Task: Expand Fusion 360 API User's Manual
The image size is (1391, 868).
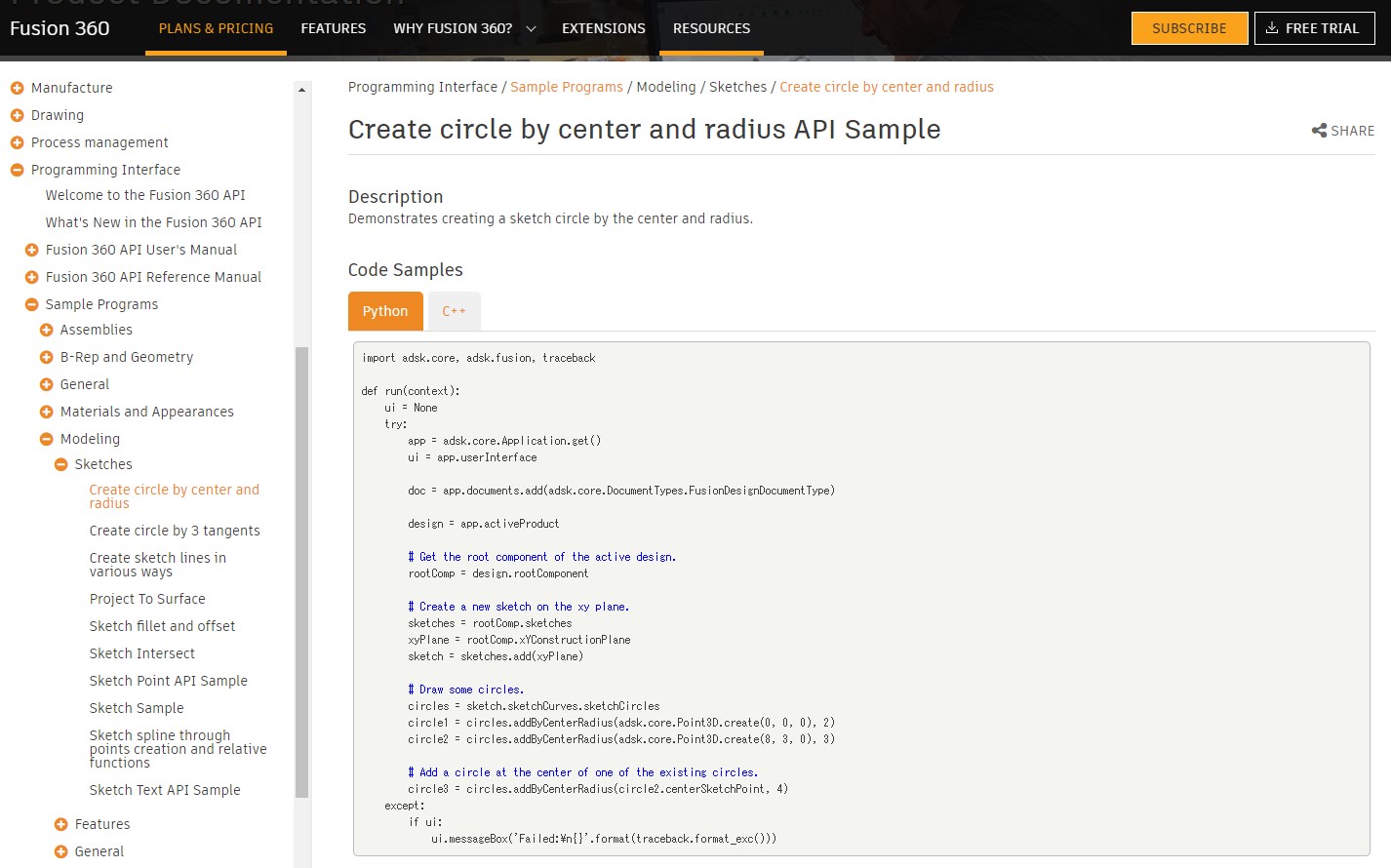Action: [x=31, y=250]
